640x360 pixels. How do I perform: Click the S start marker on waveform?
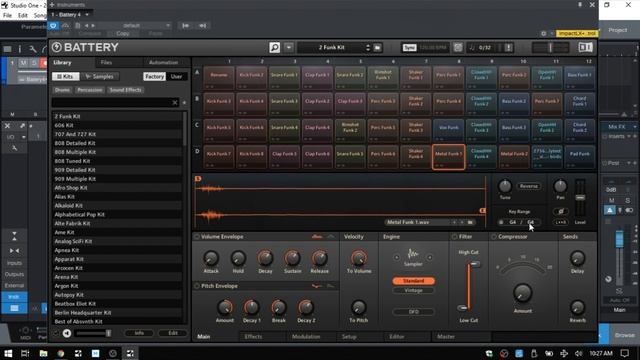click(x=198, y=179)
